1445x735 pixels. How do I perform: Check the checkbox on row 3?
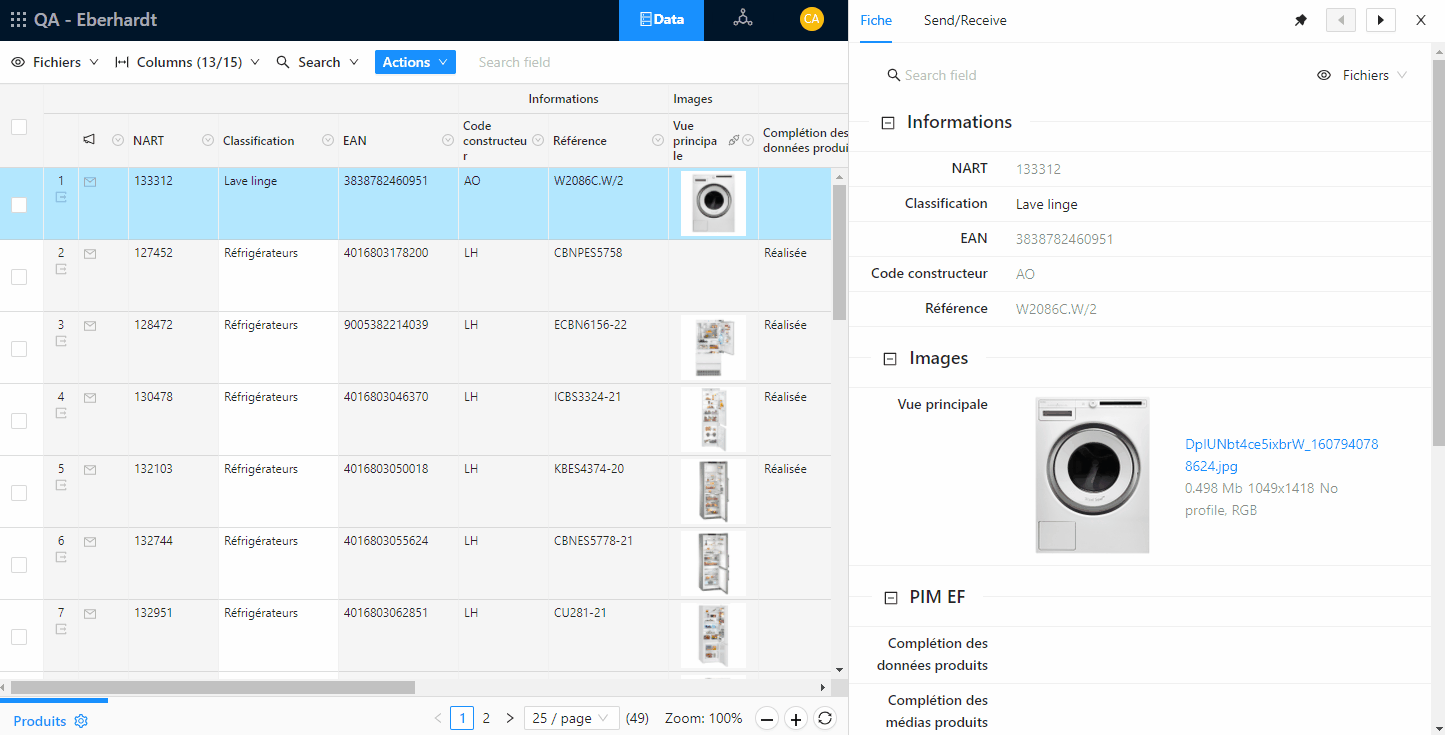tap(17, 349)
